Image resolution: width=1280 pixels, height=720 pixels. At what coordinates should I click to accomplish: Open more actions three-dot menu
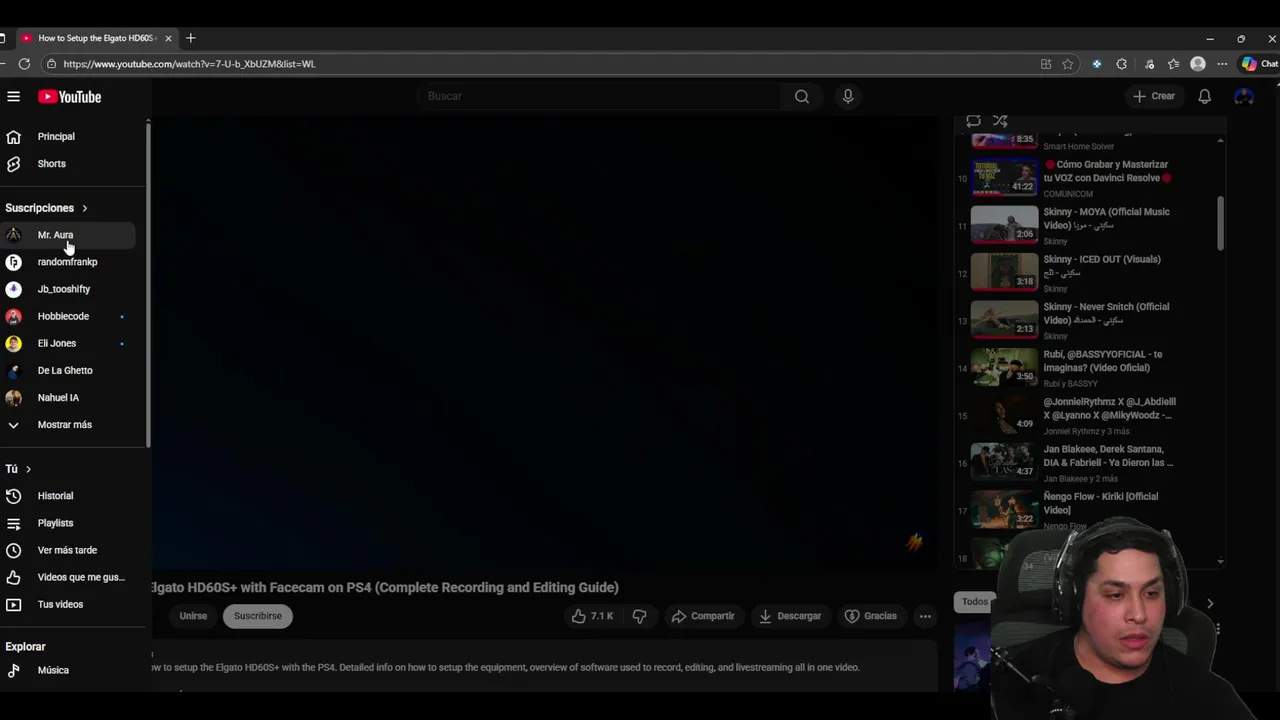(925, 616)
